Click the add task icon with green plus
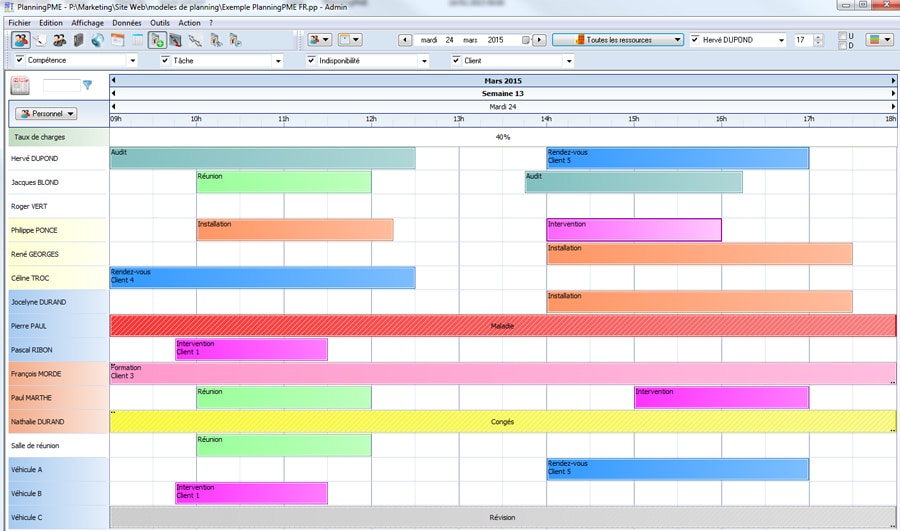The height and width of the screenshot is (531, 900). [x=157, y=41]
